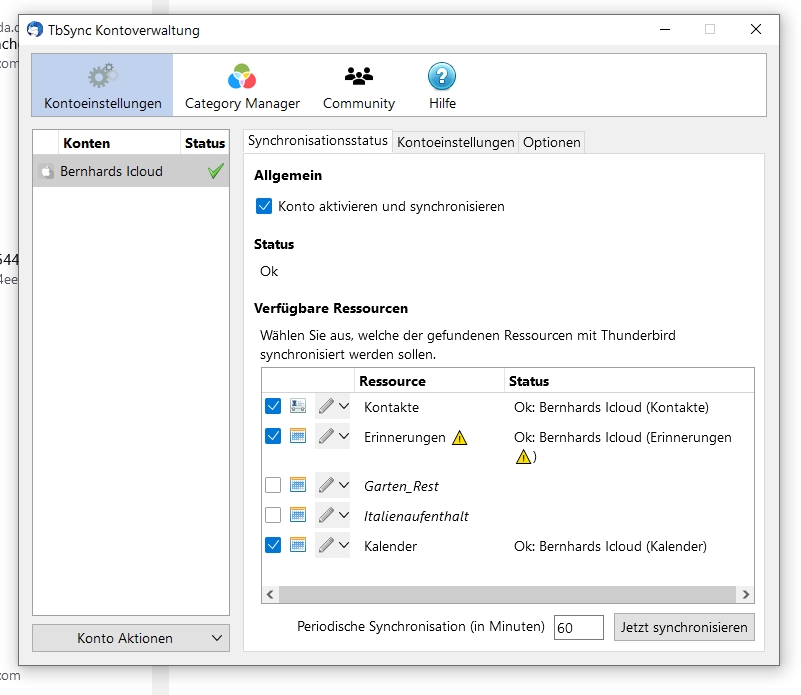
Task: Click the resource table Status column header
Action: [629, 381]
